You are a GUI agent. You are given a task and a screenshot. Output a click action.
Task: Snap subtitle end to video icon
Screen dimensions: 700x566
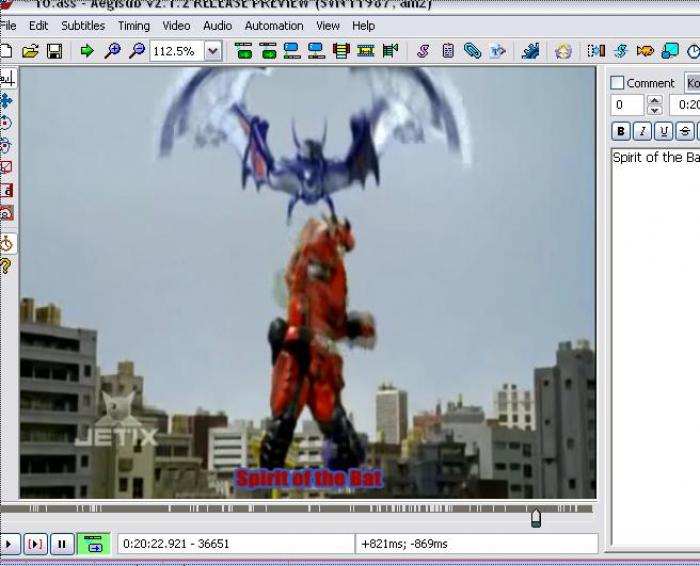(268, 51)
